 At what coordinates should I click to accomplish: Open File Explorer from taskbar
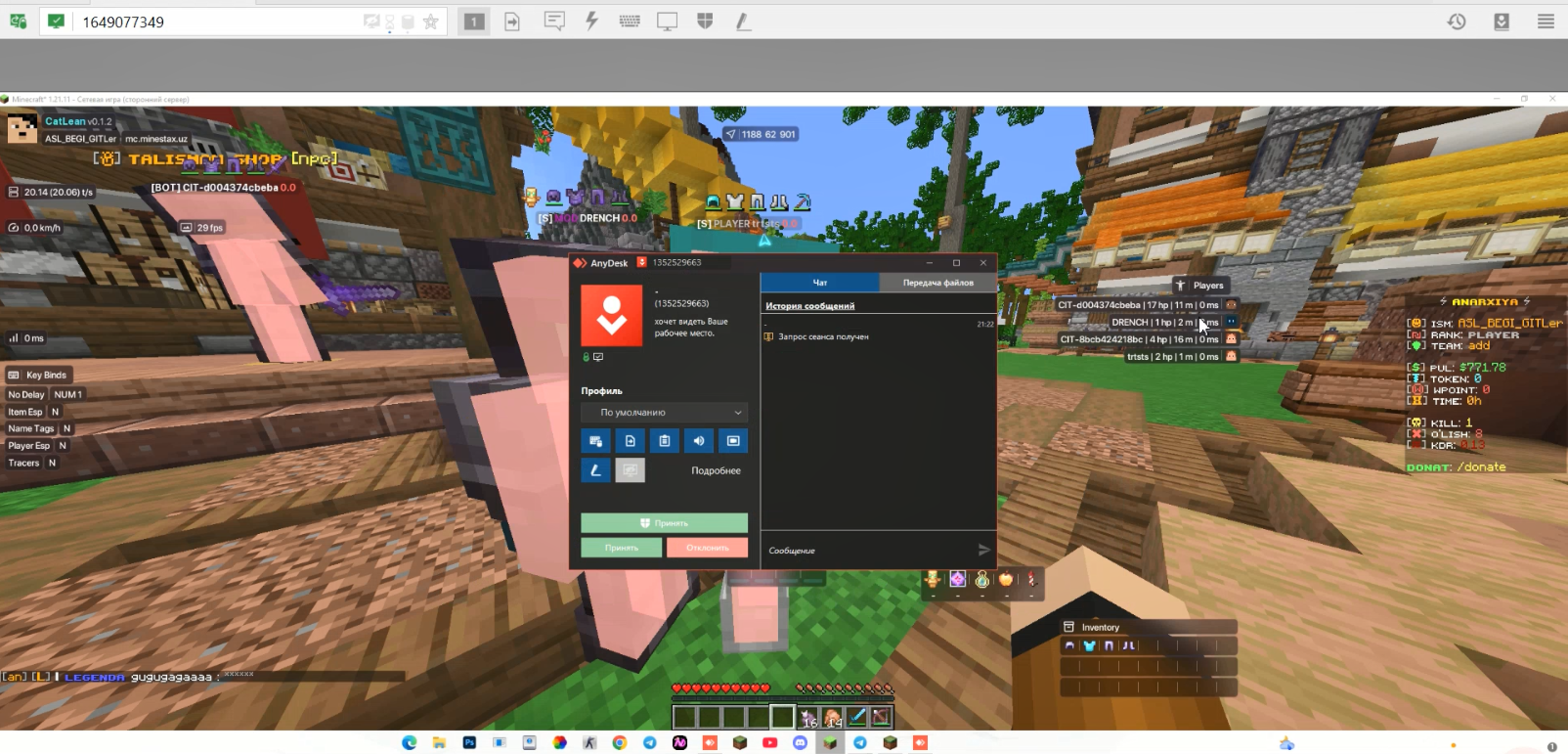[439, 743]
